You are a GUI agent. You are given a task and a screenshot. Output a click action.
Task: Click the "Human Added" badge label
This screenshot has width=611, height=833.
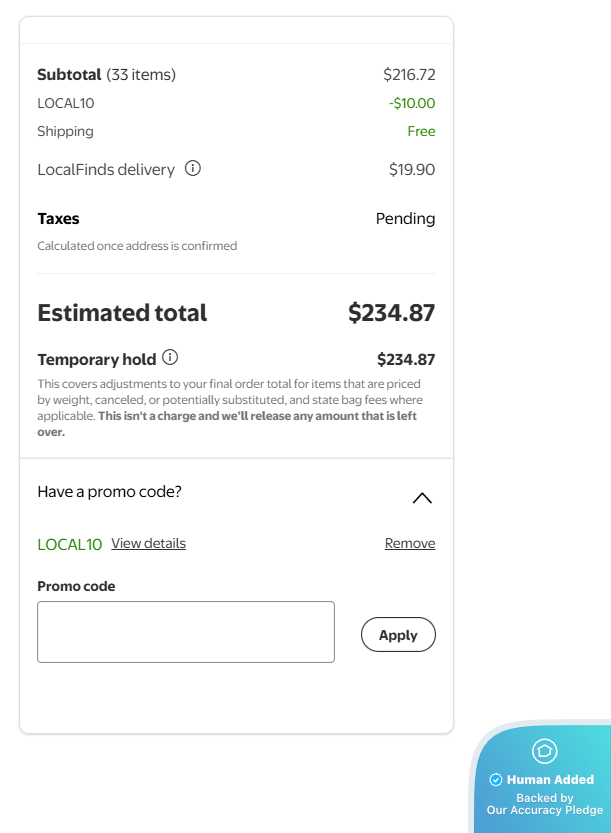click(550, 780)
